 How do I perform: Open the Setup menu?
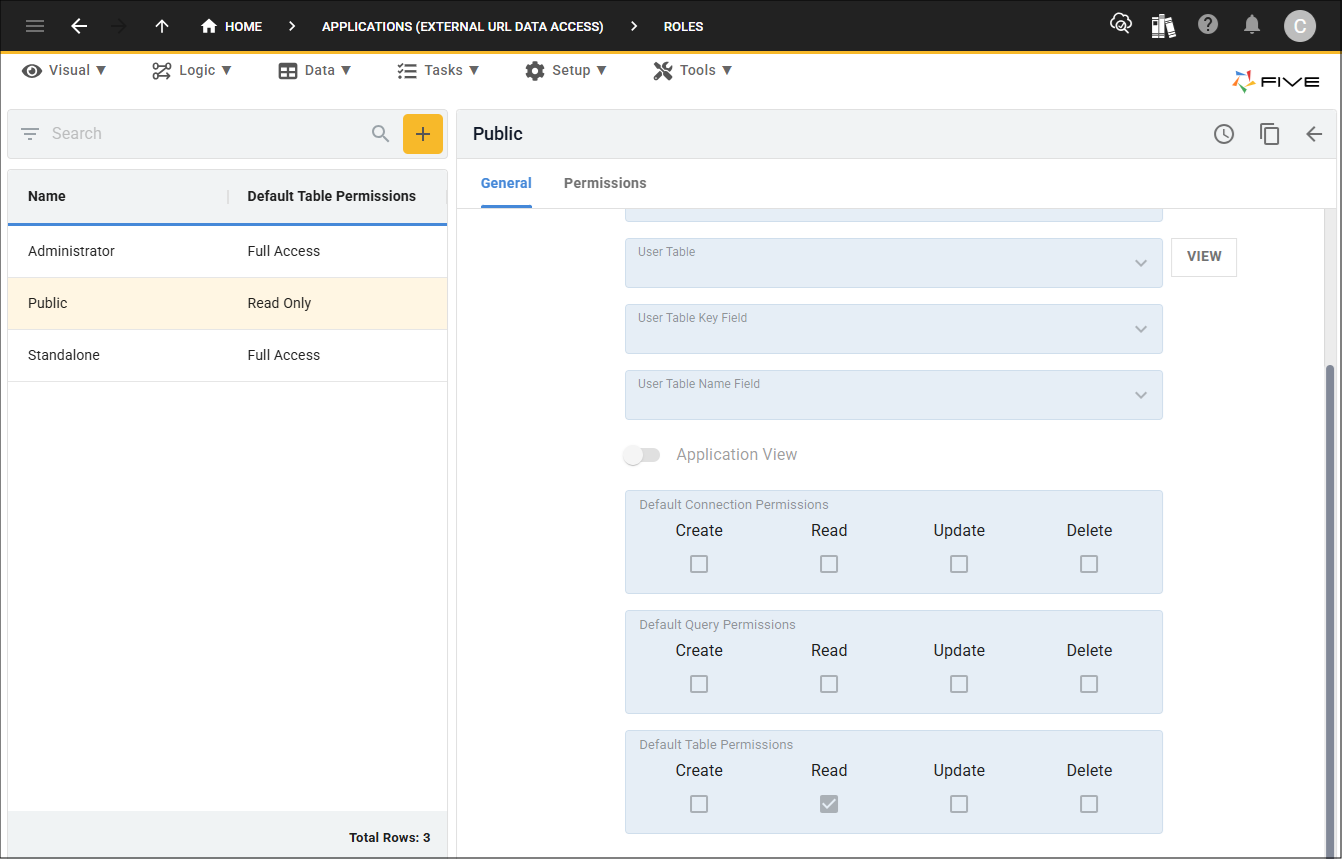566,70
